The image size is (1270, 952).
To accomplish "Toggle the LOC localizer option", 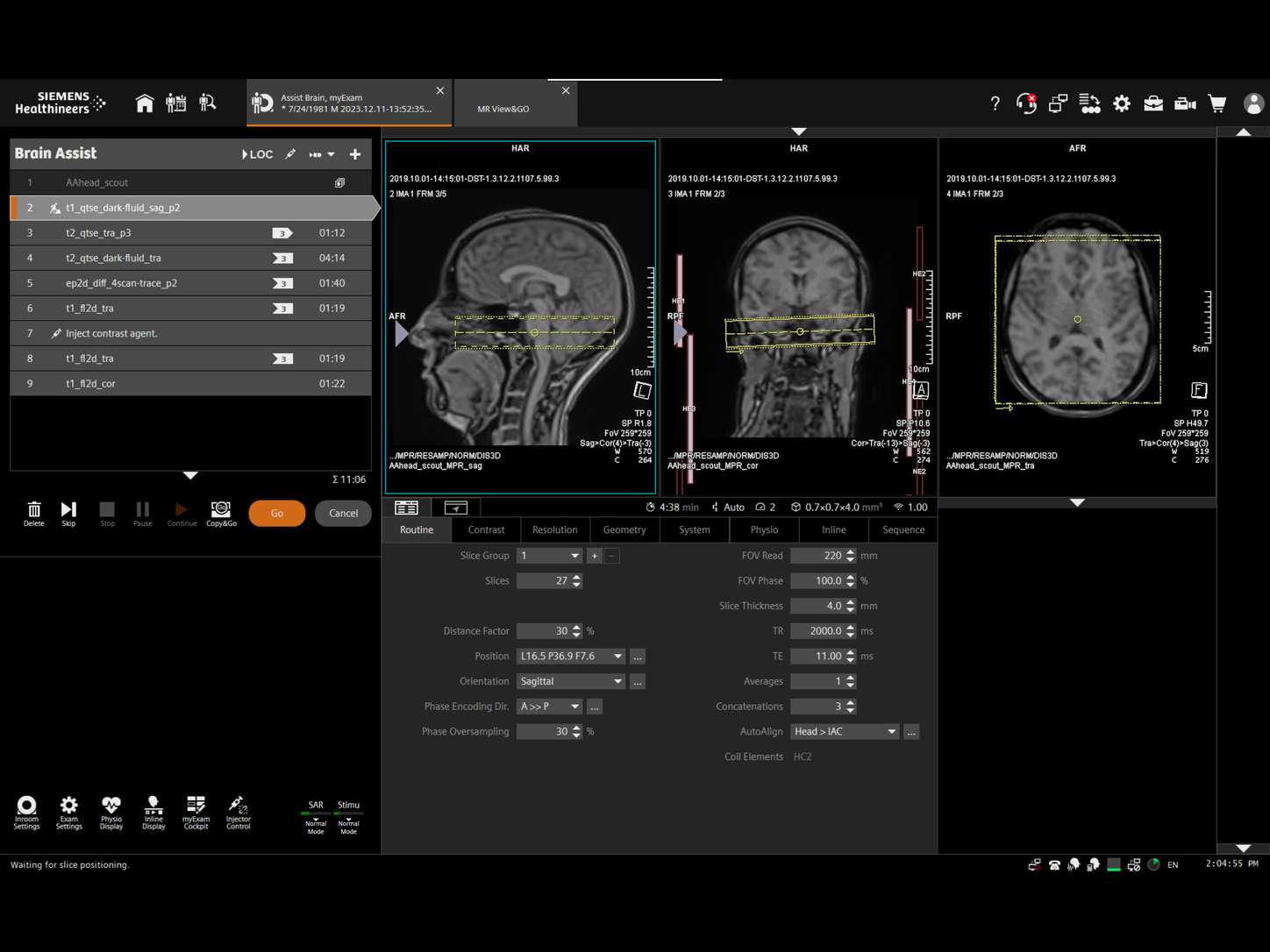I will point(257,154).
